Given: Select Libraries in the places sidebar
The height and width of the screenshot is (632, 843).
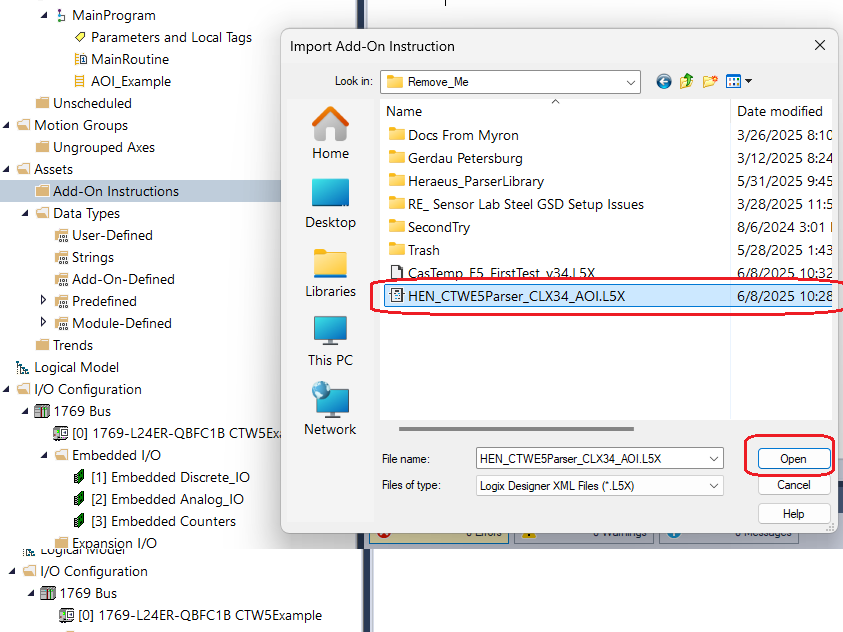Looking at the screenshot, I should pos(330,272).
